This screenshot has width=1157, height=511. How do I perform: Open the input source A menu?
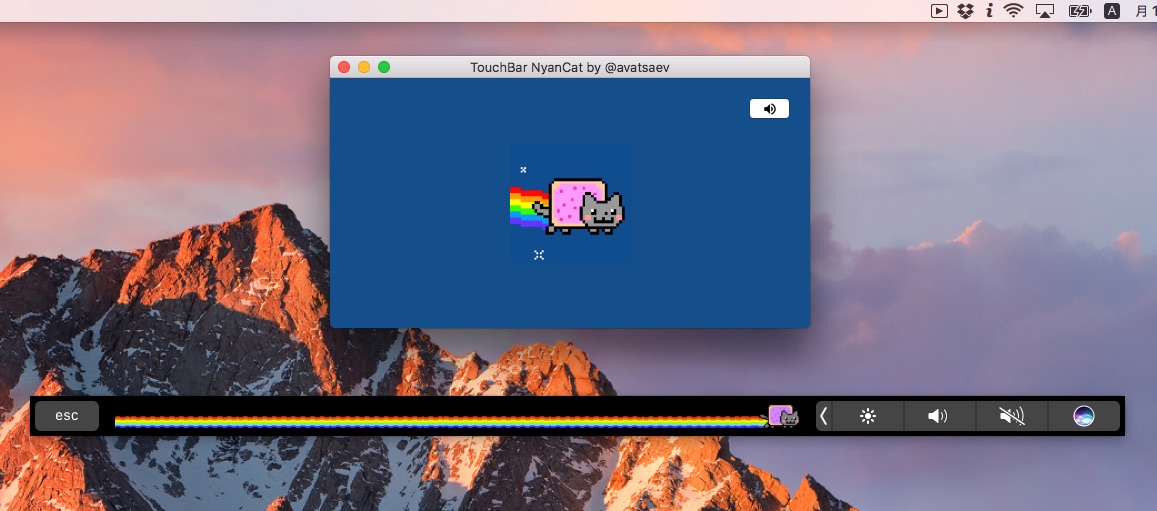[1112, 11]
